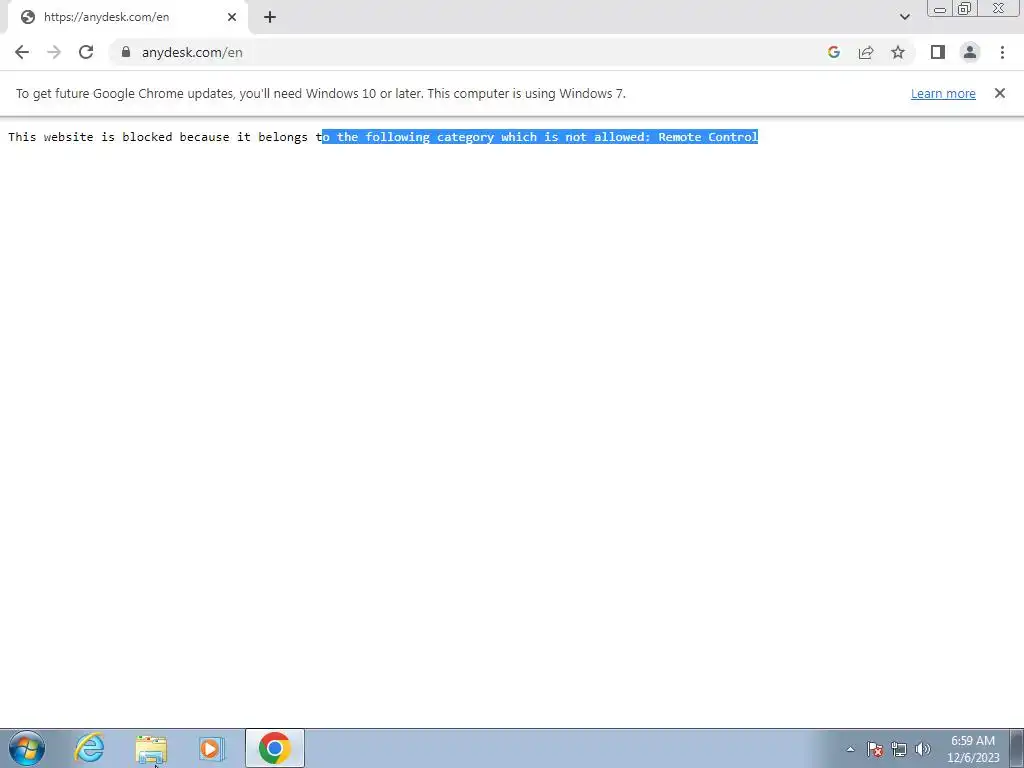Open the Windows Start menu
Viewport: 1024px width, 768px height.
pos(27,748)
